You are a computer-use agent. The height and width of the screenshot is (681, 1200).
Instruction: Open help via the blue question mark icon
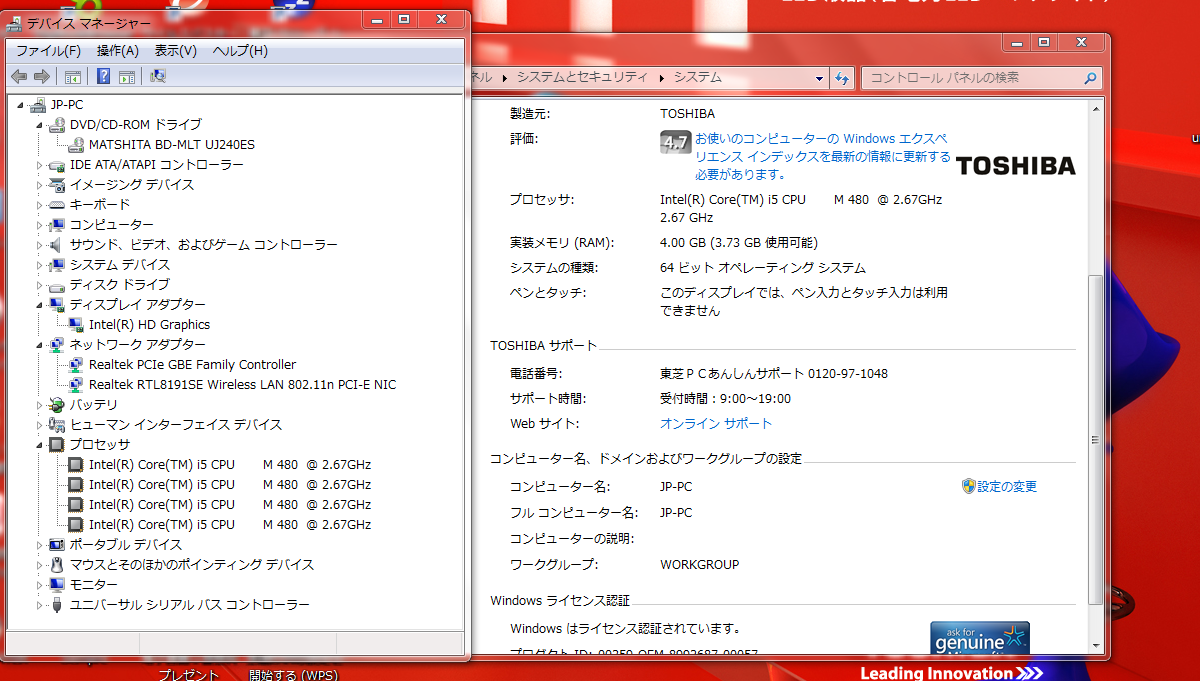[103, 76]
